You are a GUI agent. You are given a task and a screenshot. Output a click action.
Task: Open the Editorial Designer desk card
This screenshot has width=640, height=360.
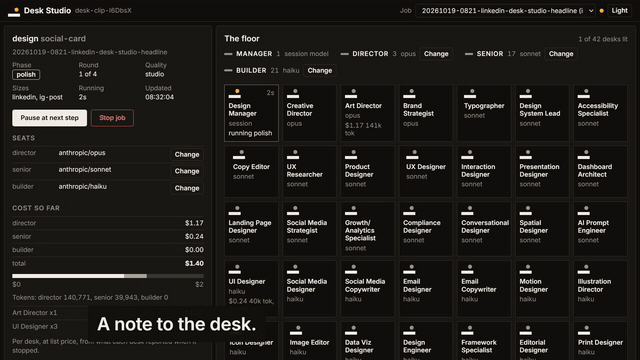tap(542, 341)
